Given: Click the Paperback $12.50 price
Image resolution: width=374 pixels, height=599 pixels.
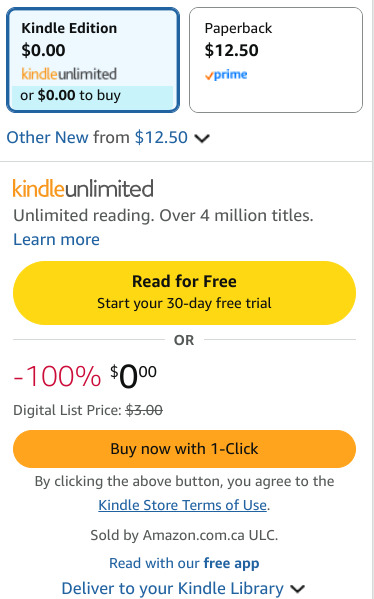Looking at the screenshot, I should [232, 50].
